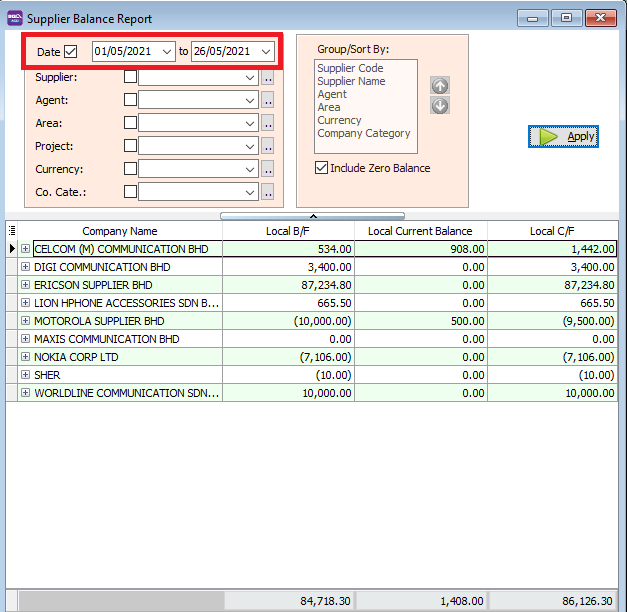The width and height of the screenshot is (627, 612).
Task: Open the Currency combo box dropdown
Action: pos(249,169)
